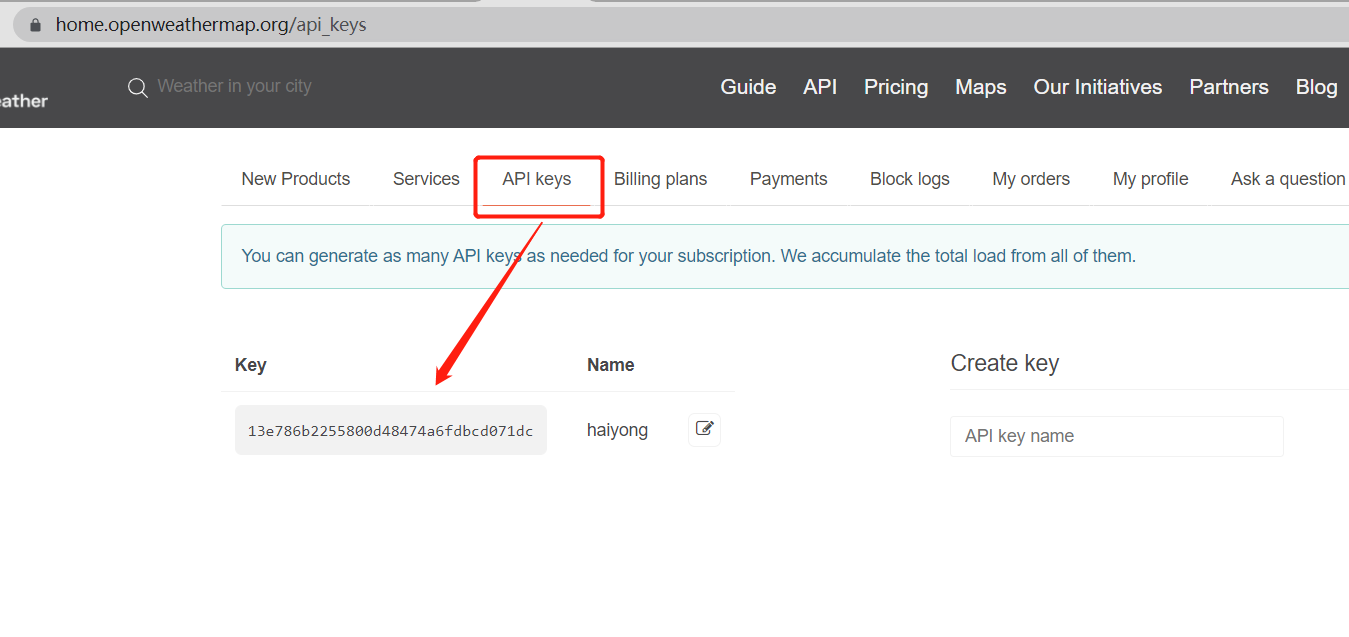Viewport: 1349px width, 637px height.
Task: Open the Guide nav link
Action: click(x=748, y=87)
